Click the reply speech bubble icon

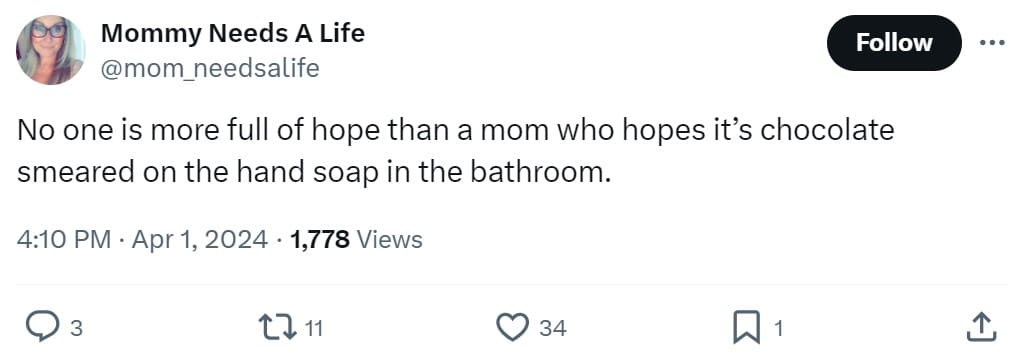click(x=42, y=328)
